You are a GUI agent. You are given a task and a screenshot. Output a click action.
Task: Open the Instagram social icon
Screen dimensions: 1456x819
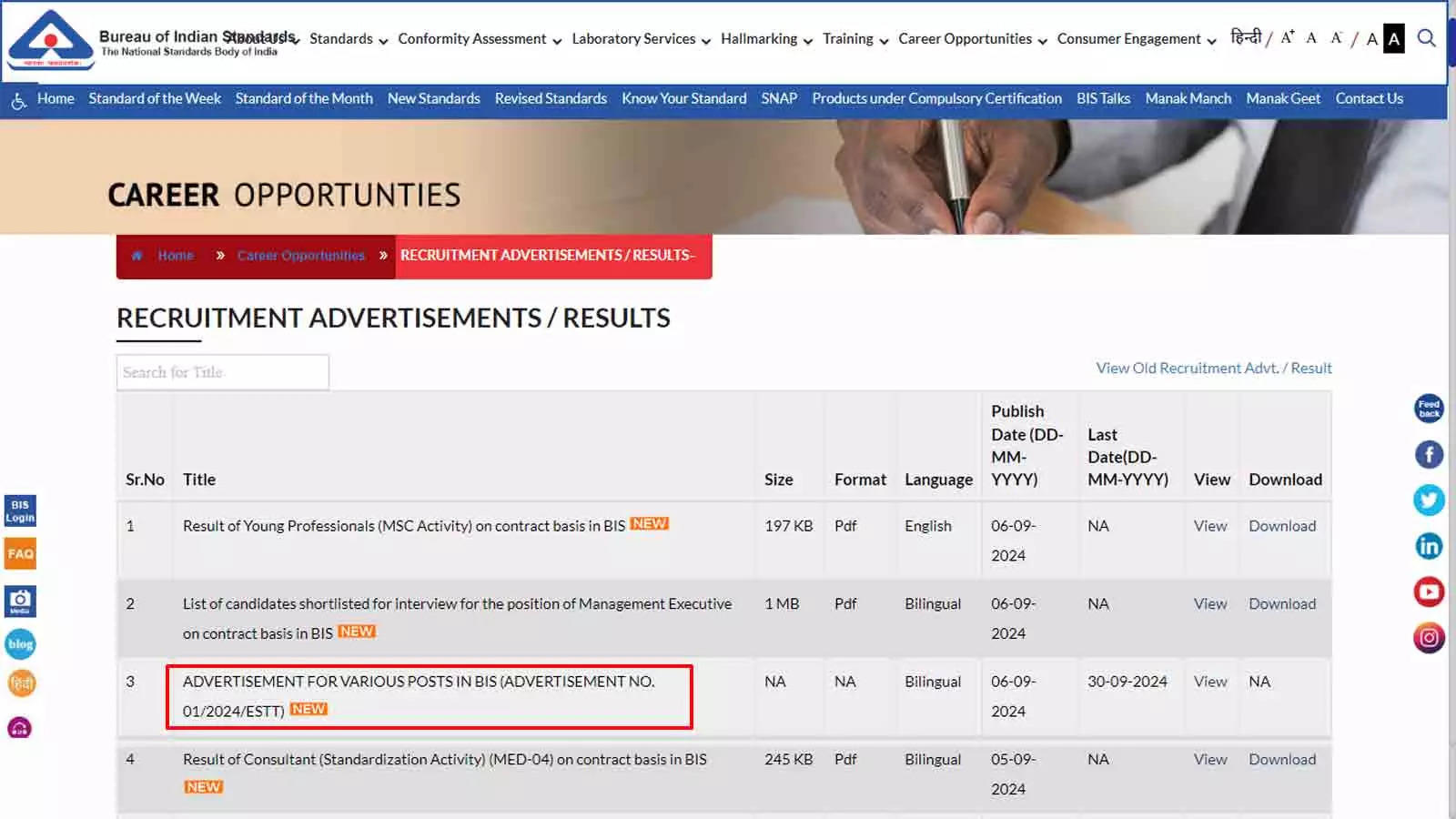point(1429,638)
